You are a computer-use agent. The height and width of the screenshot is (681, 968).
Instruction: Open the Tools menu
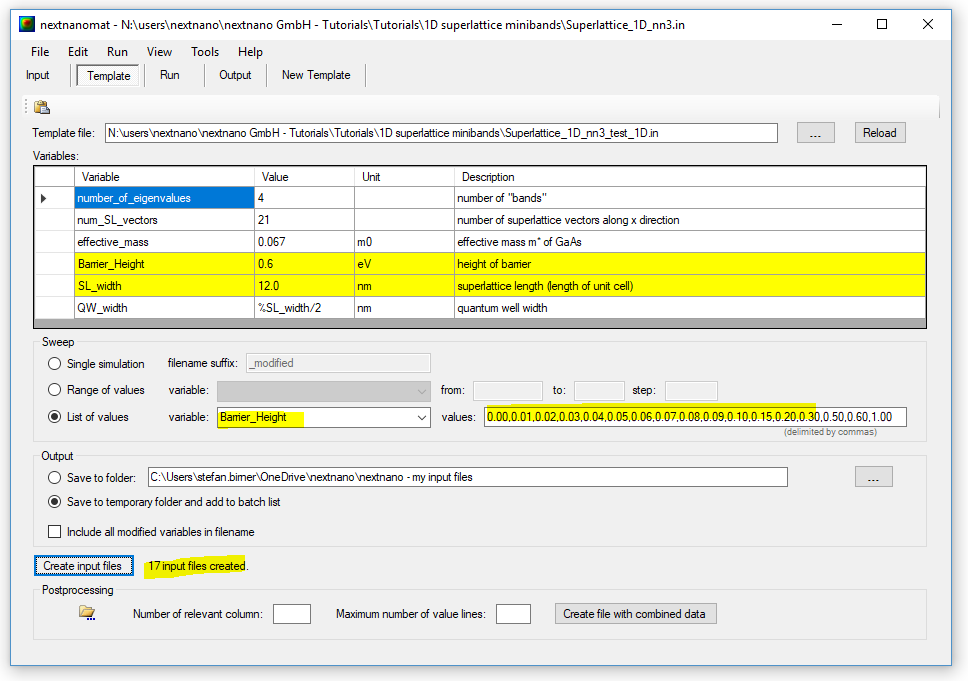205,52
